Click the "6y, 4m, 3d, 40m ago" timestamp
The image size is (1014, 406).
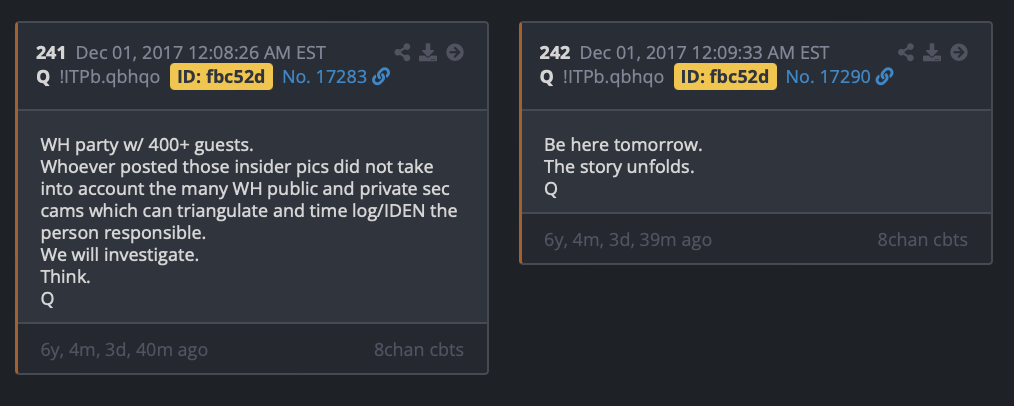point(124,350)
